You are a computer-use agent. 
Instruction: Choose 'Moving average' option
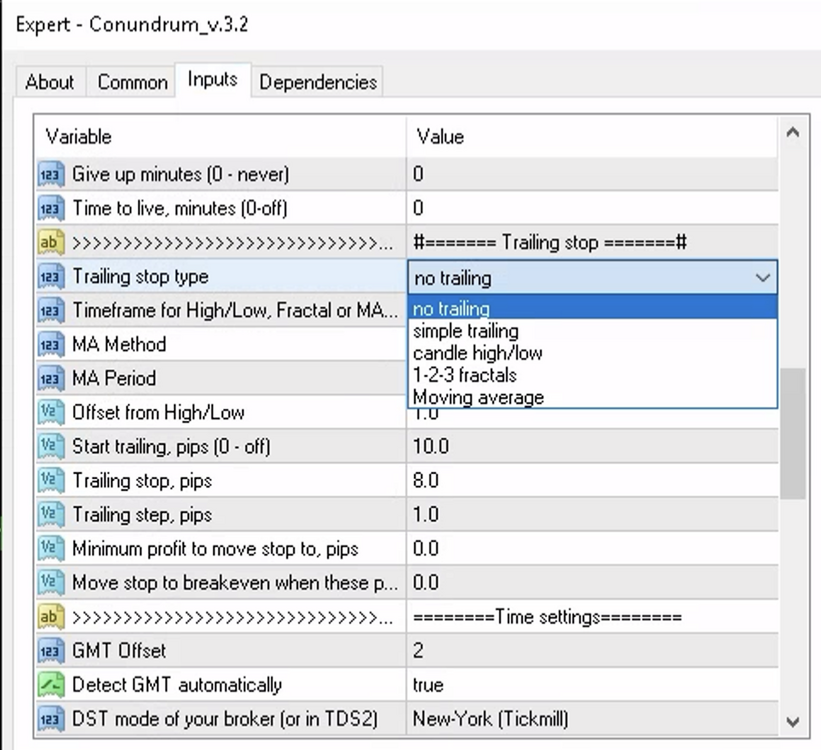592,397
